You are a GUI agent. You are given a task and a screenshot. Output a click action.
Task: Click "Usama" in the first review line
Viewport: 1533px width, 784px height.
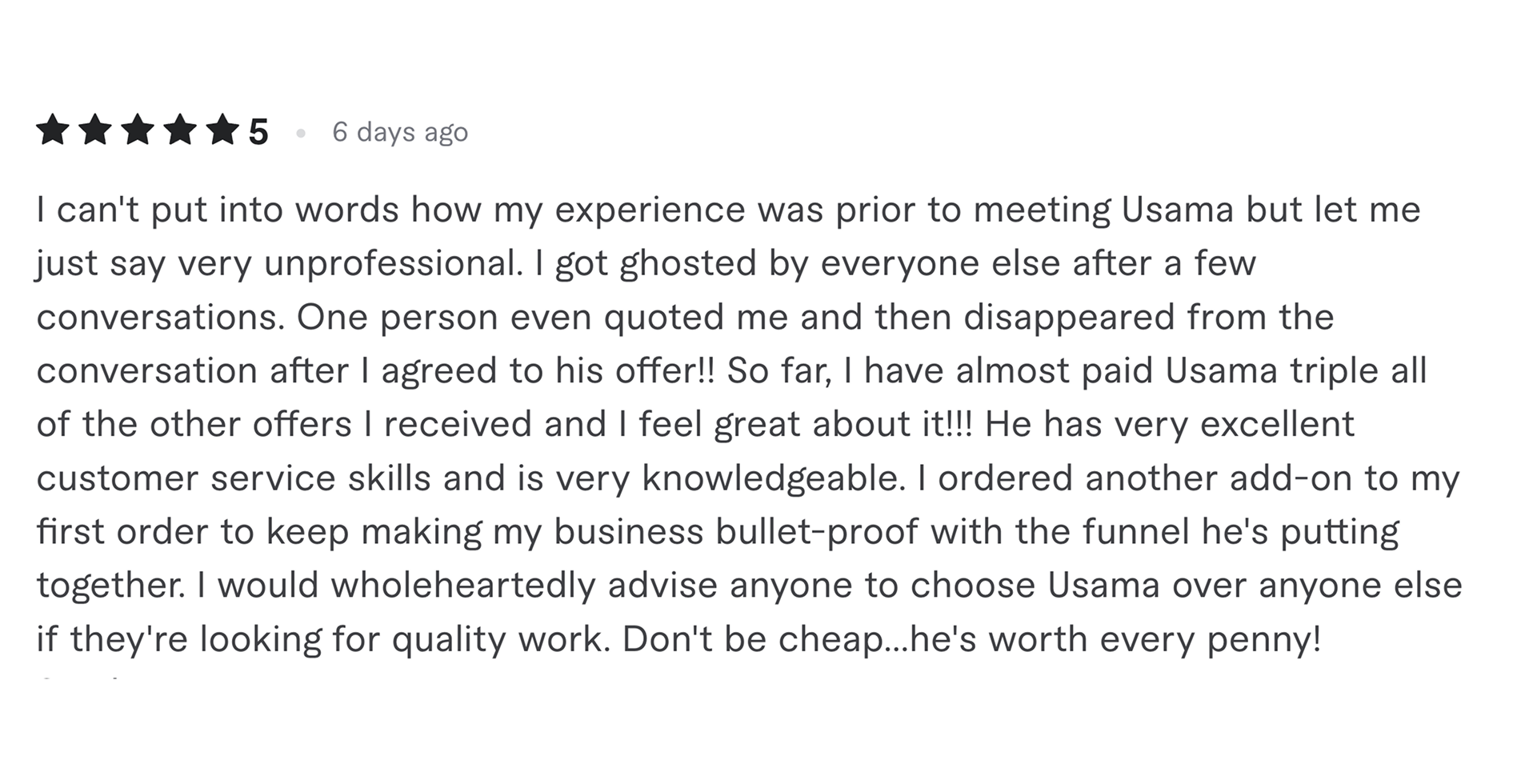[x=1173, y=210]
